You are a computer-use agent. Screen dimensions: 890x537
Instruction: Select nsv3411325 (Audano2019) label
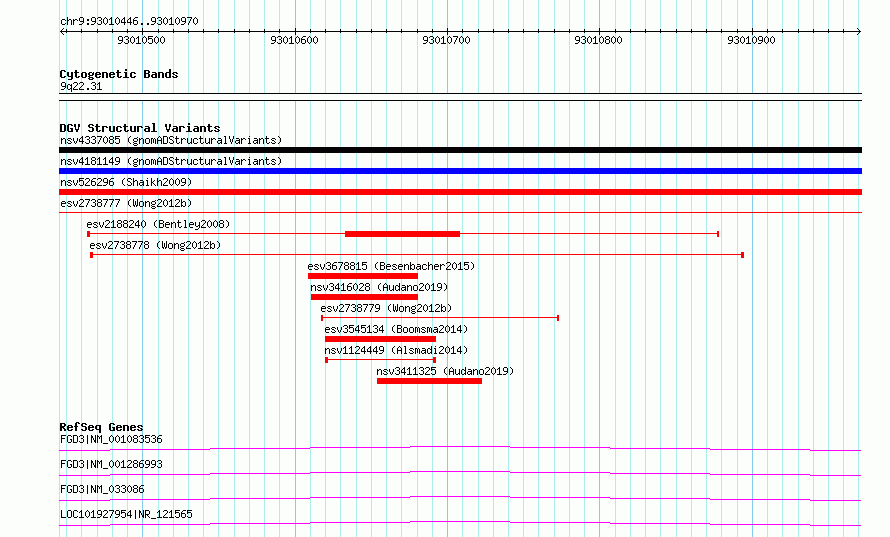point(445,371)
